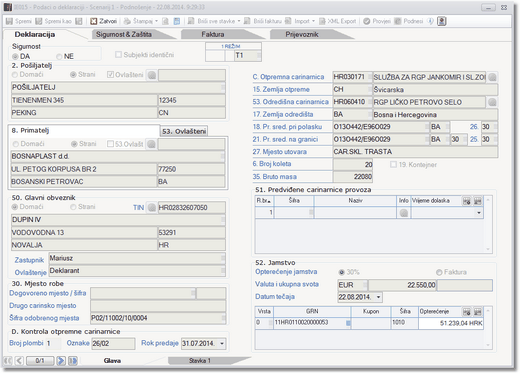Select the Deklaracija tab

[x=35, y=34]
